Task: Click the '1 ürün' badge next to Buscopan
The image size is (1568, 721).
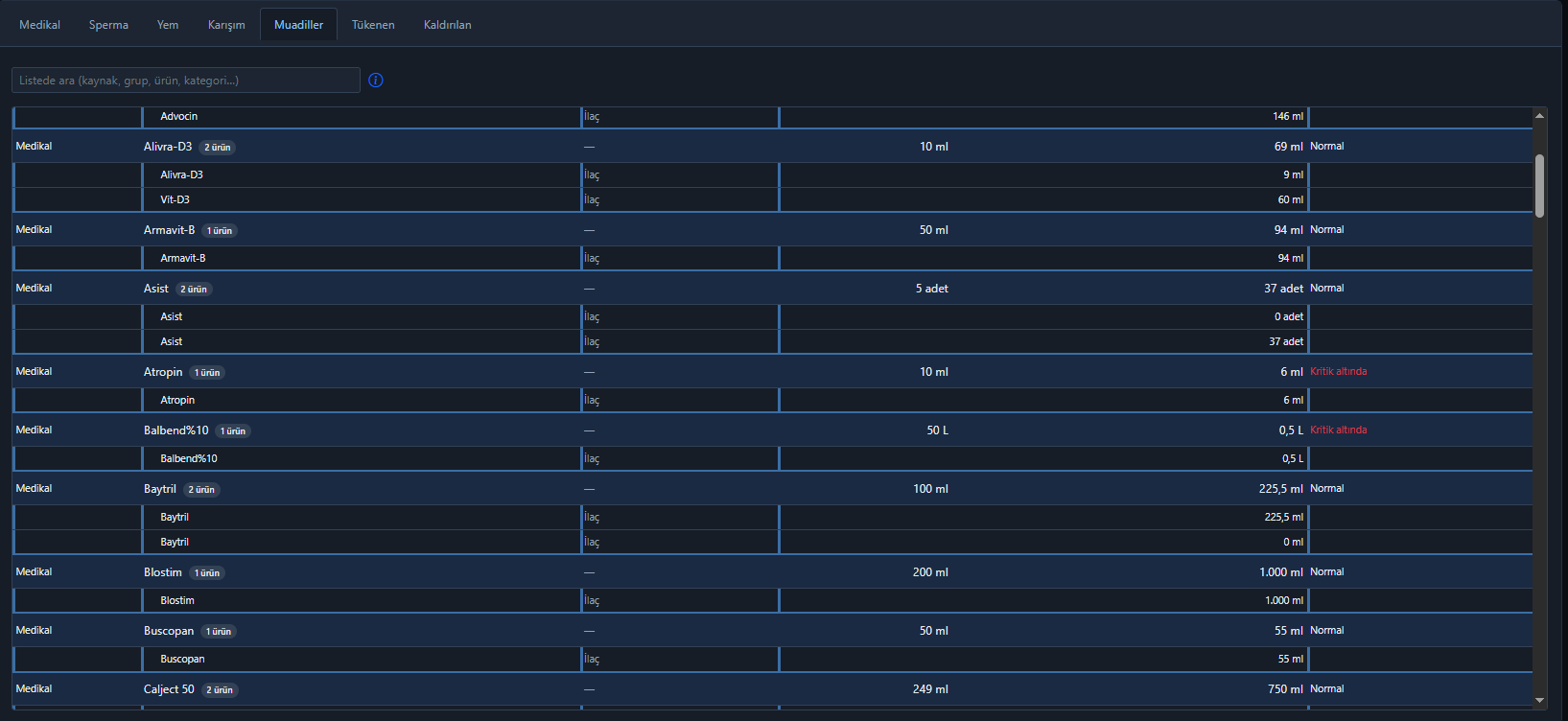Action: (x=219, y=632)
